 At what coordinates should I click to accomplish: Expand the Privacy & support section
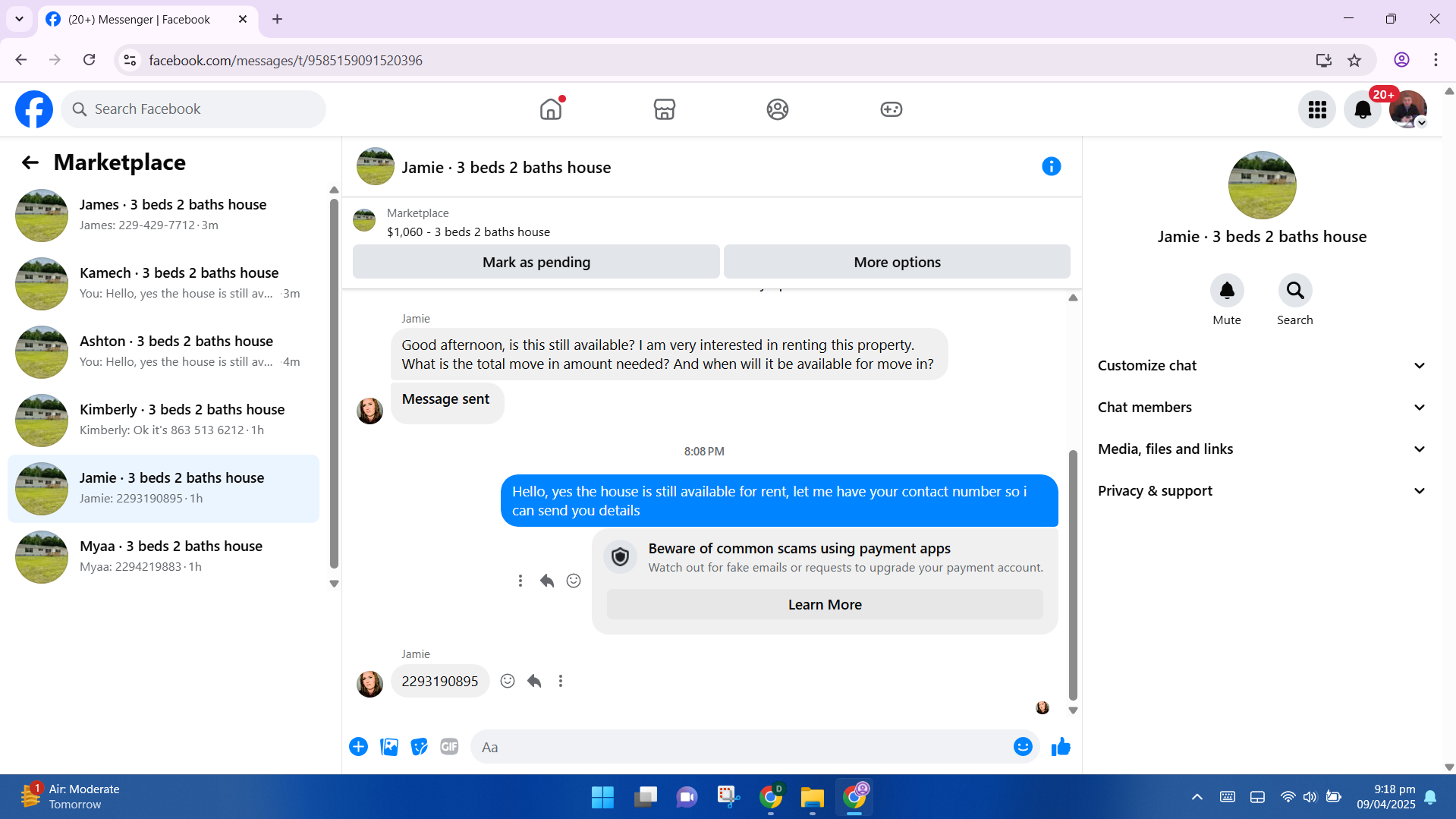[1262, 491]
